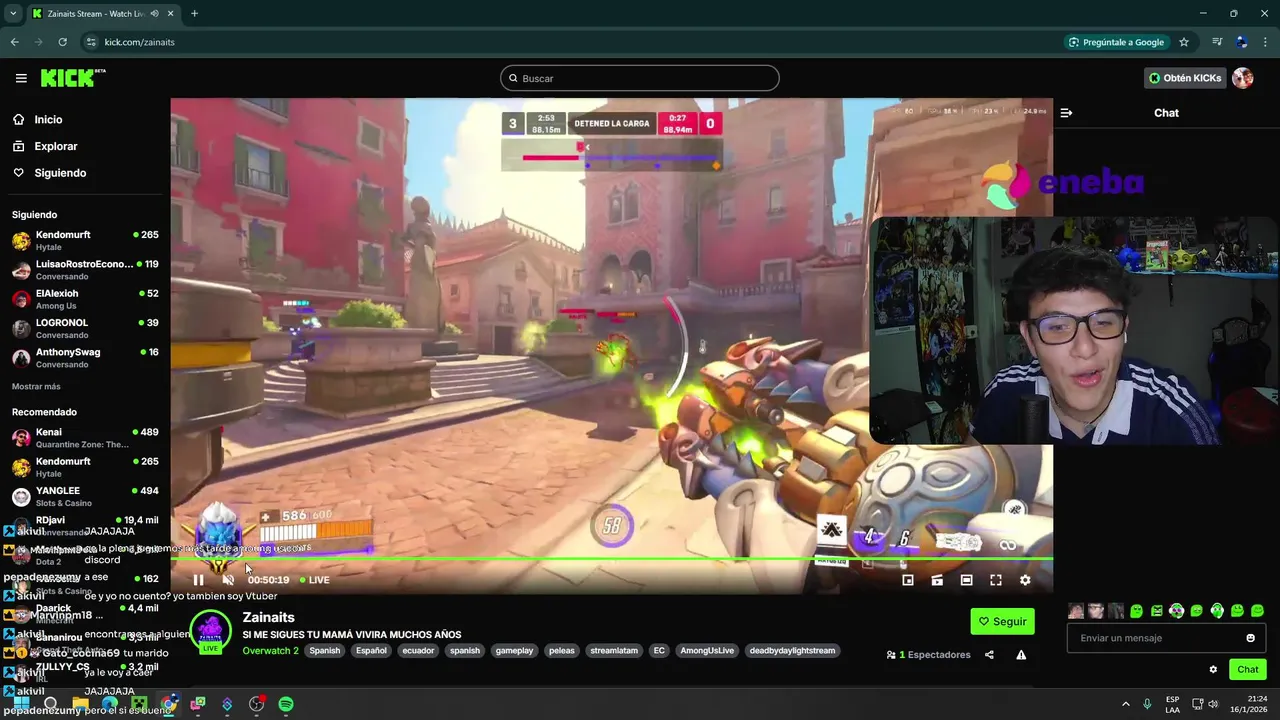Unmute the stream with the speaker icon
This screenshot has width=1280, height=720.
click(228, 580)
